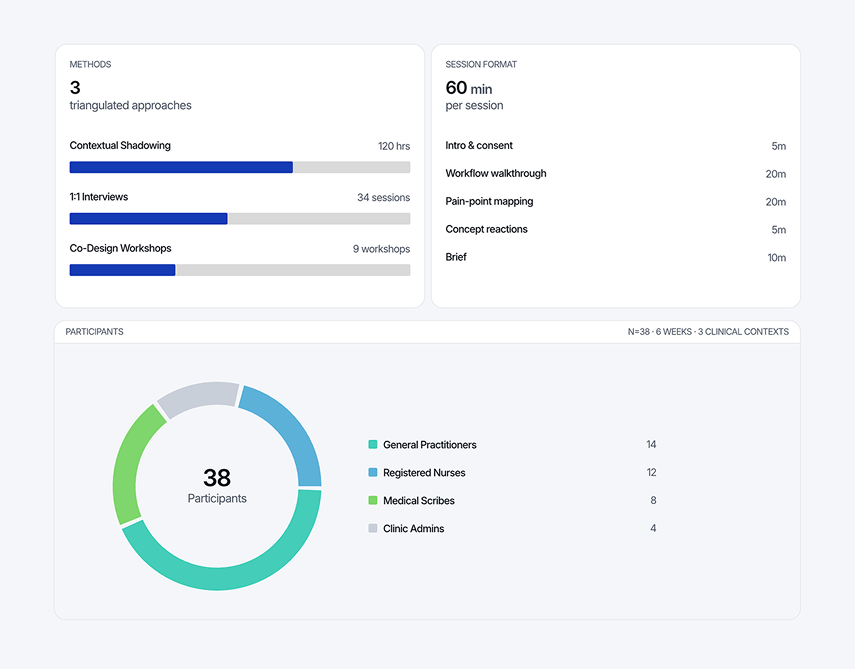
Task: Click the 'Intro & consent' row label
Action: pyautogui.click(x=479, y=146)
